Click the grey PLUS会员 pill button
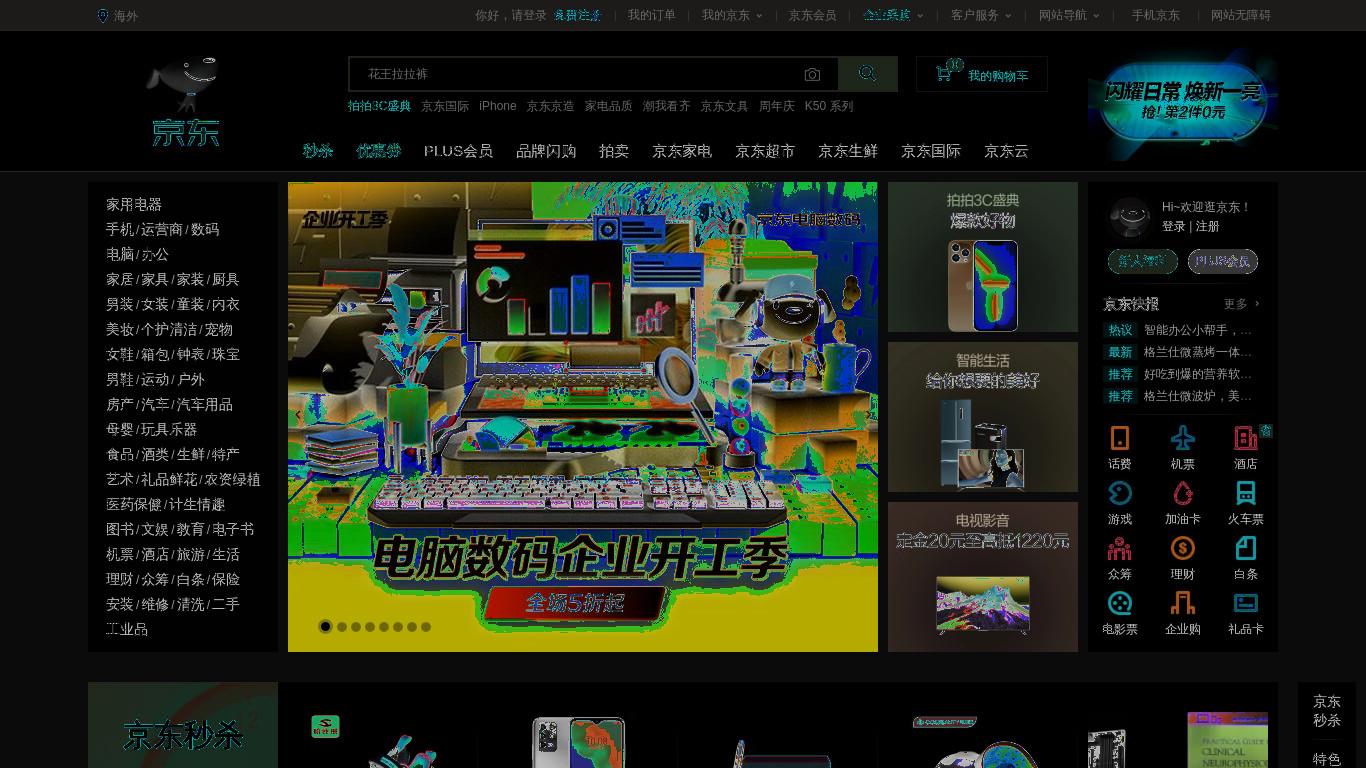Image resolution: width=1366 pixels, height=768 pixels. (x=1223, y=261)
